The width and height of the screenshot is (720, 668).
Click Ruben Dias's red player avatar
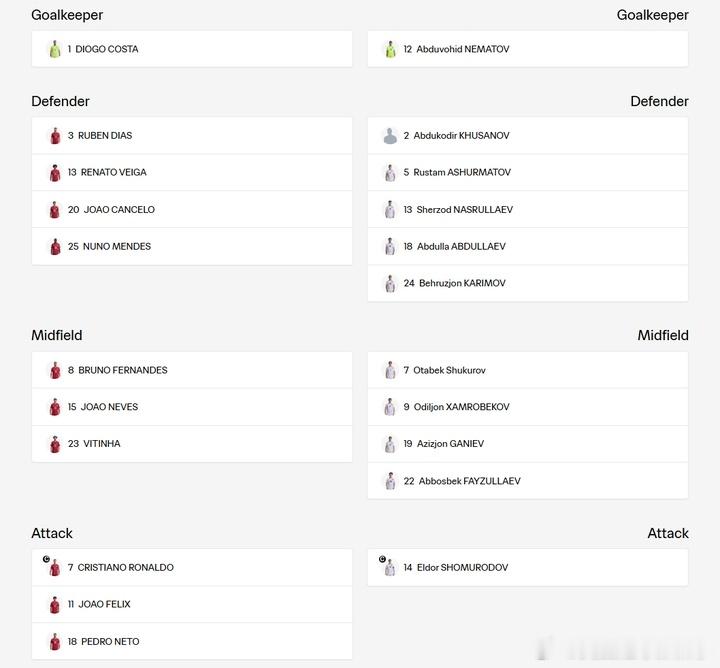click(x=55, y=136)
